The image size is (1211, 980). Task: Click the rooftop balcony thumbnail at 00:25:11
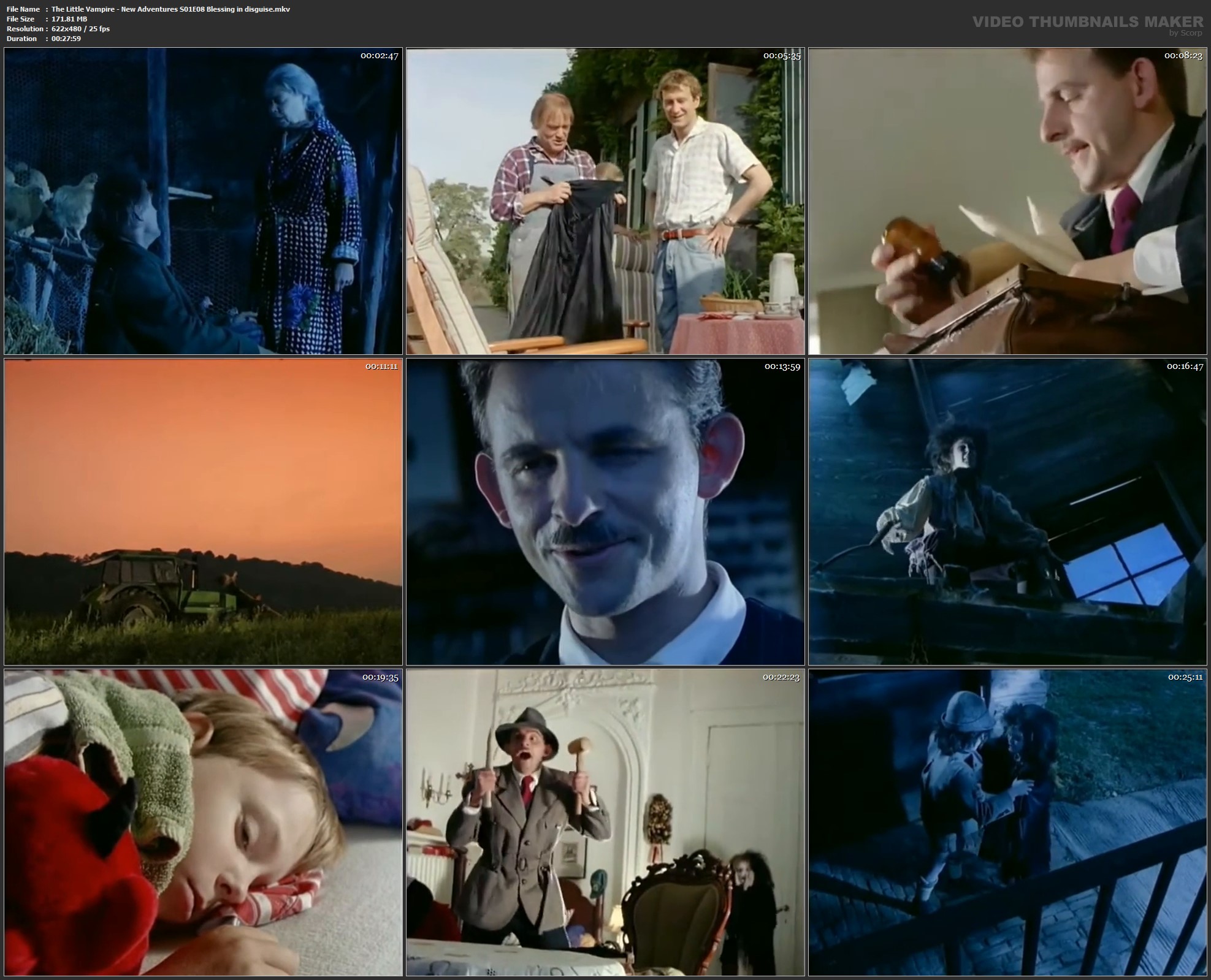[x=1007, y=822]
